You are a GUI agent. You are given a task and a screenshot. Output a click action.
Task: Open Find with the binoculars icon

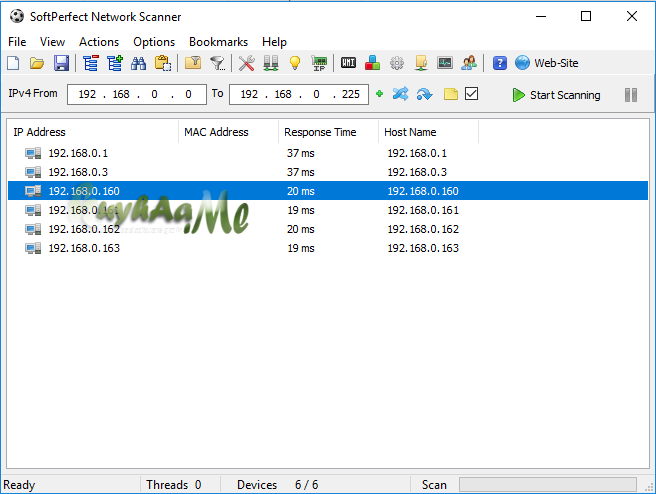(138, 63)
